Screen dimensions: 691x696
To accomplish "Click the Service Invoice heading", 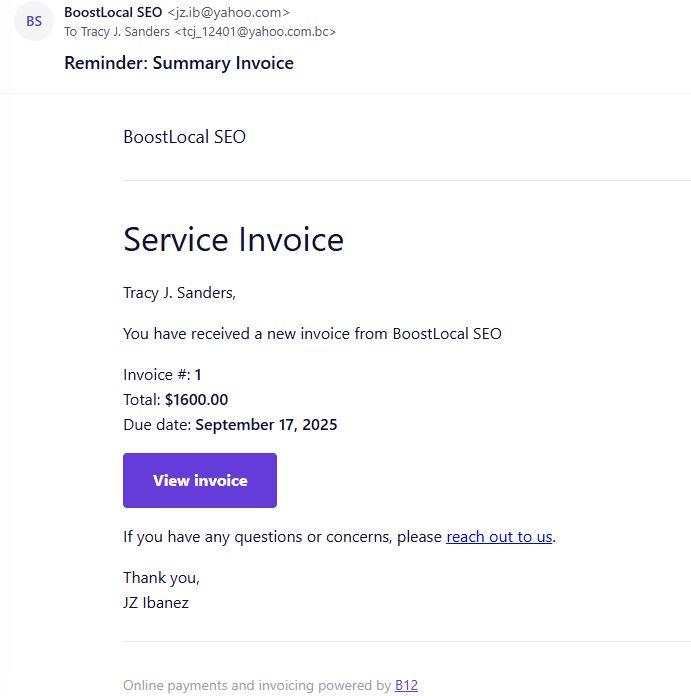I will click(233, 240).
